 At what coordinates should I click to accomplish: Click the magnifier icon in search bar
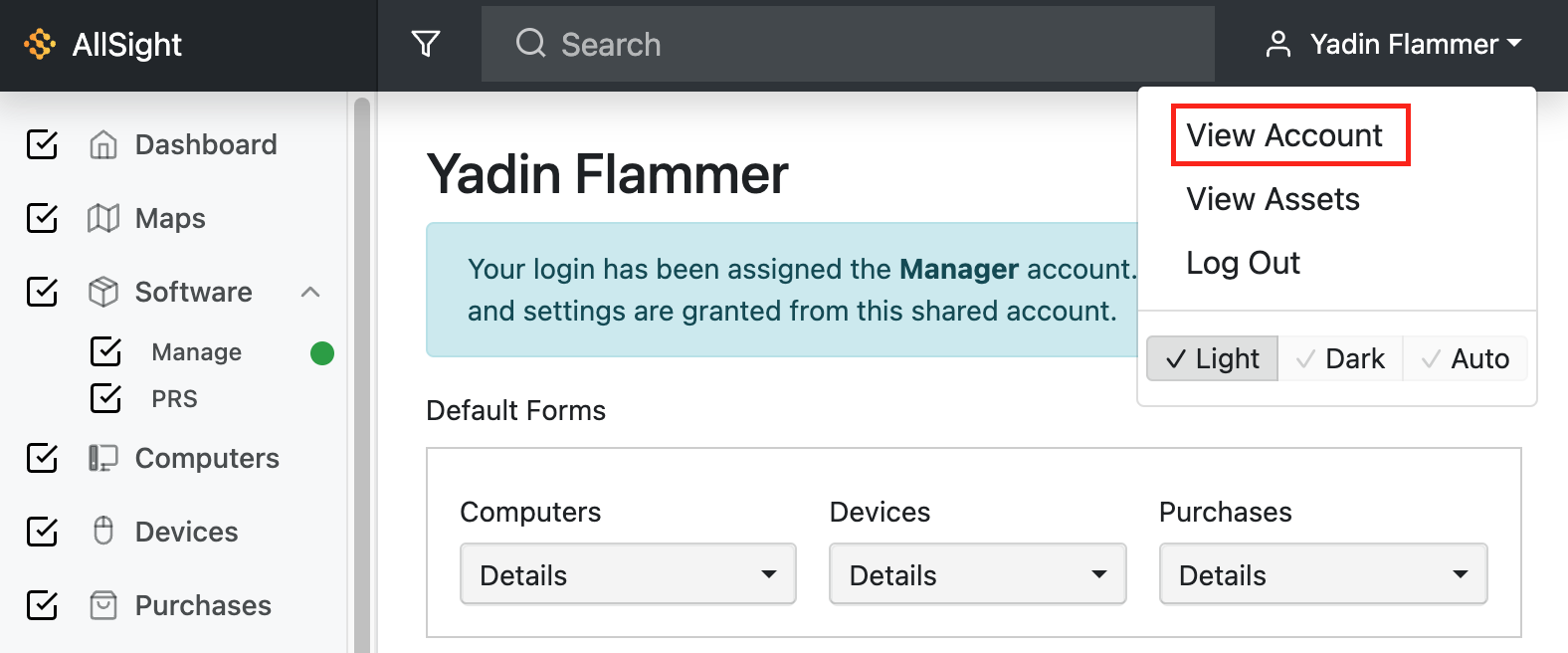(x=530, y=43)
